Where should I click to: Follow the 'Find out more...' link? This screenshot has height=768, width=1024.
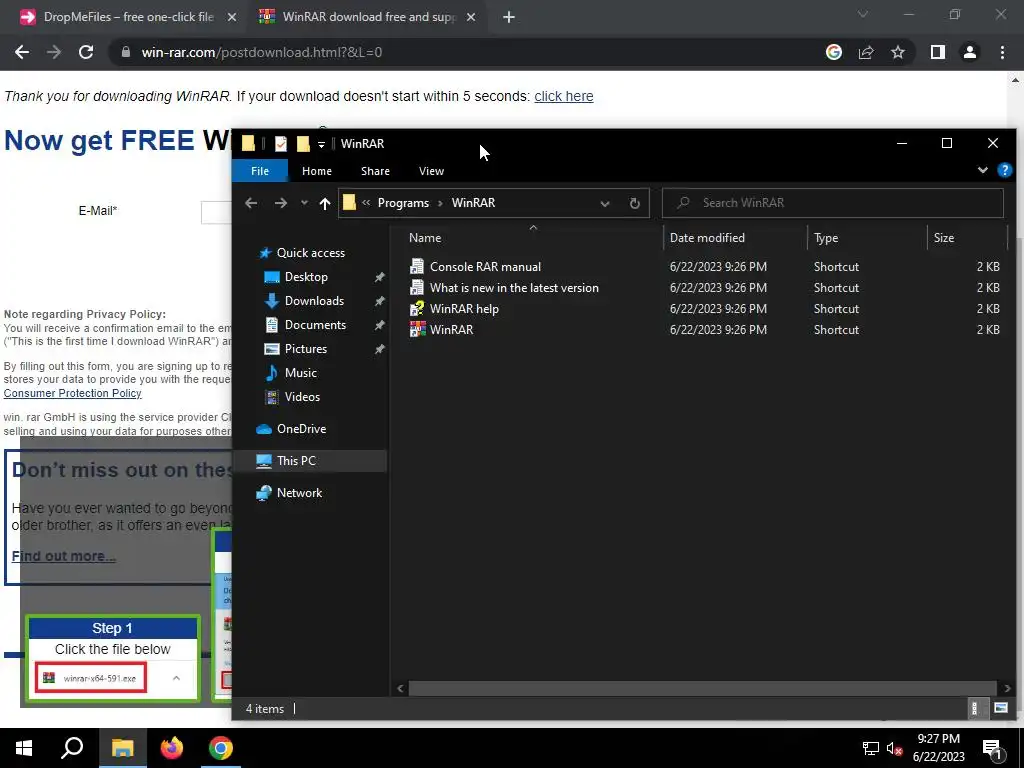click(64, 556)
